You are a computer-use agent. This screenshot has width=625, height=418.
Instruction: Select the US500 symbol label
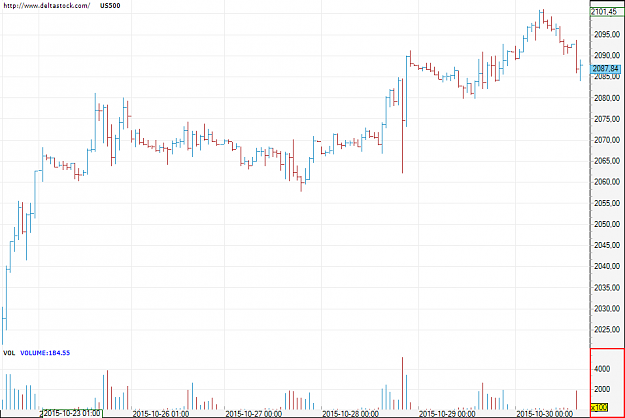pos(110,6)
